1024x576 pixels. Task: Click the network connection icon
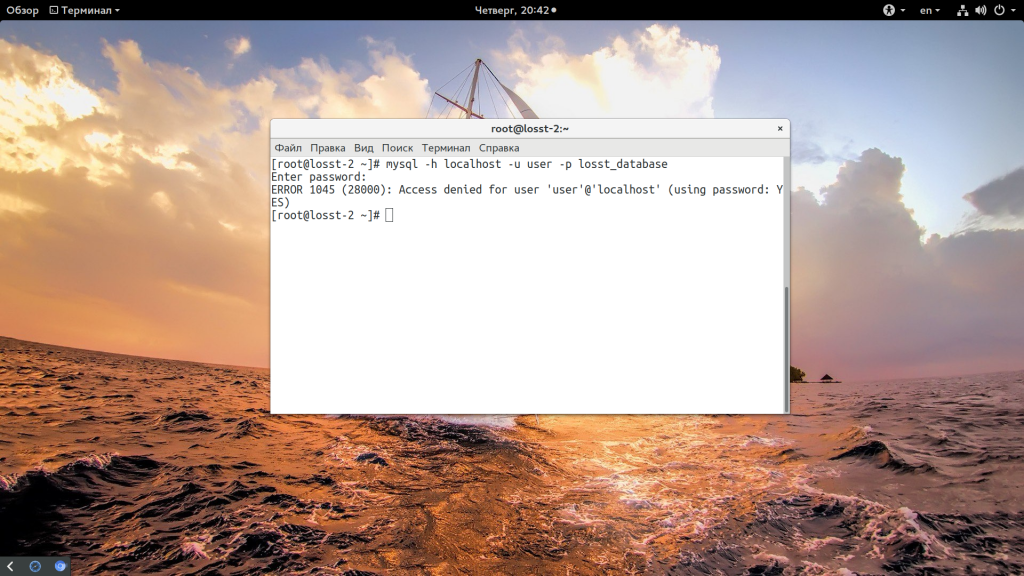coord(962,10)
